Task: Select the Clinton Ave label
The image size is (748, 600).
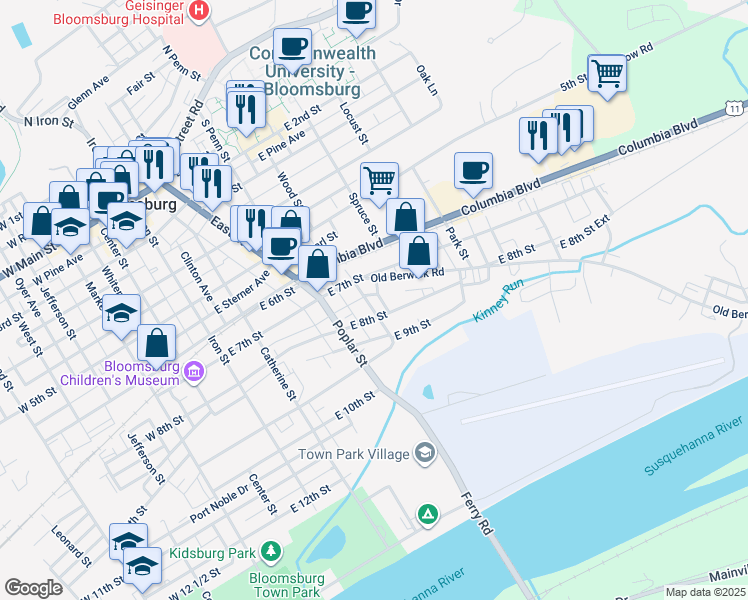Action: (197, 277)
